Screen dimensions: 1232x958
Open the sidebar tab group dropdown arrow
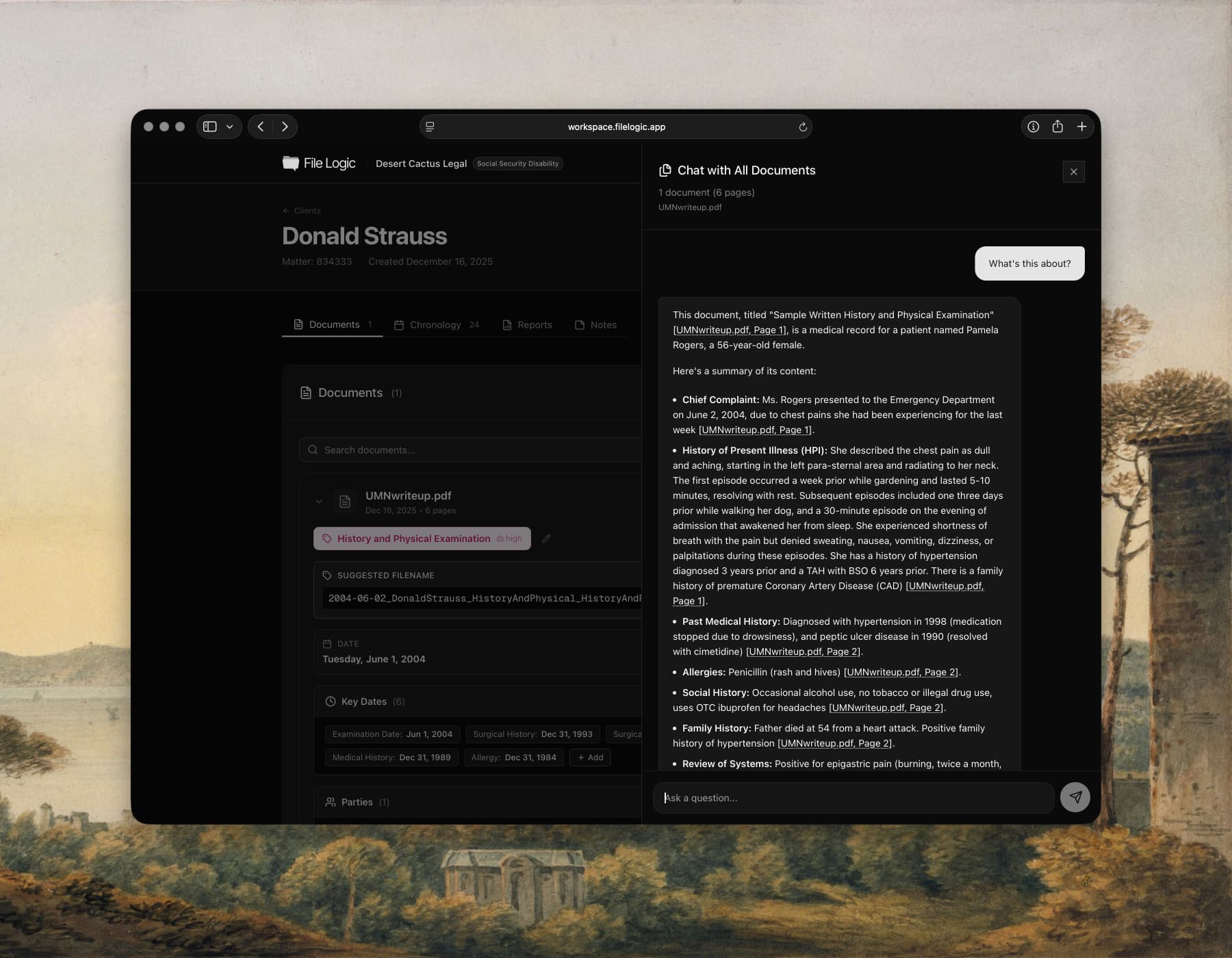(230, 127)
